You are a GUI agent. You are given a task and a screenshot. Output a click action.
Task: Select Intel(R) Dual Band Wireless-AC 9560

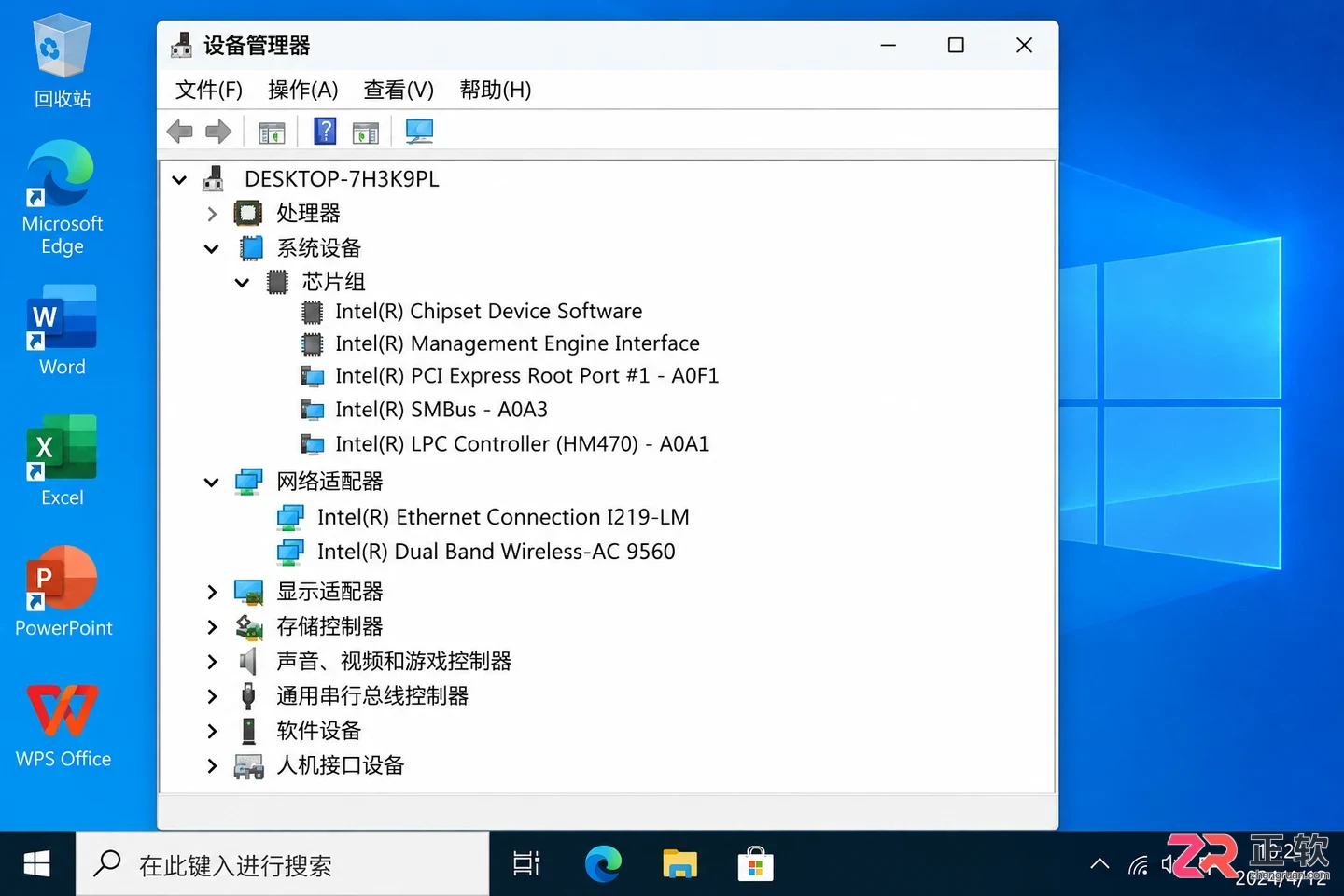pyautogui.click(x=476, y=552)
